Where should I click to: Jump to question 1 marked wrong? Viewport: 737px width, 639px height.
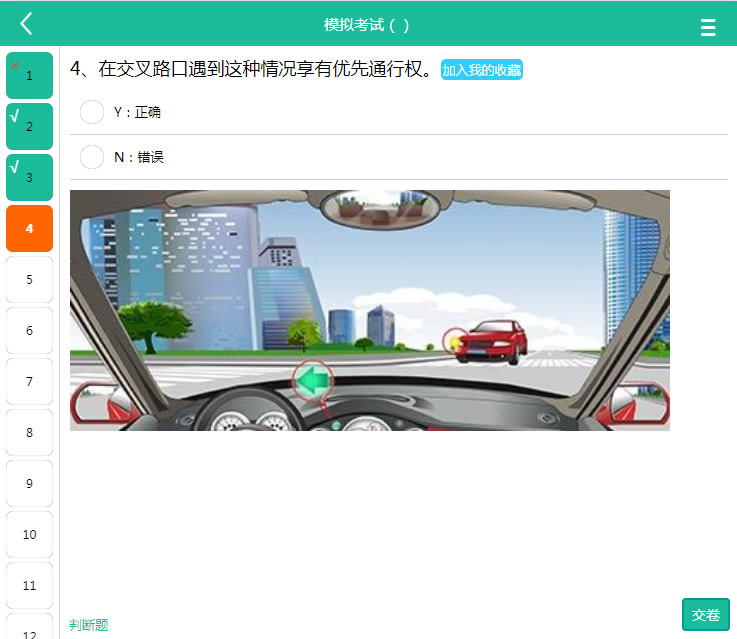click(29, 75)
